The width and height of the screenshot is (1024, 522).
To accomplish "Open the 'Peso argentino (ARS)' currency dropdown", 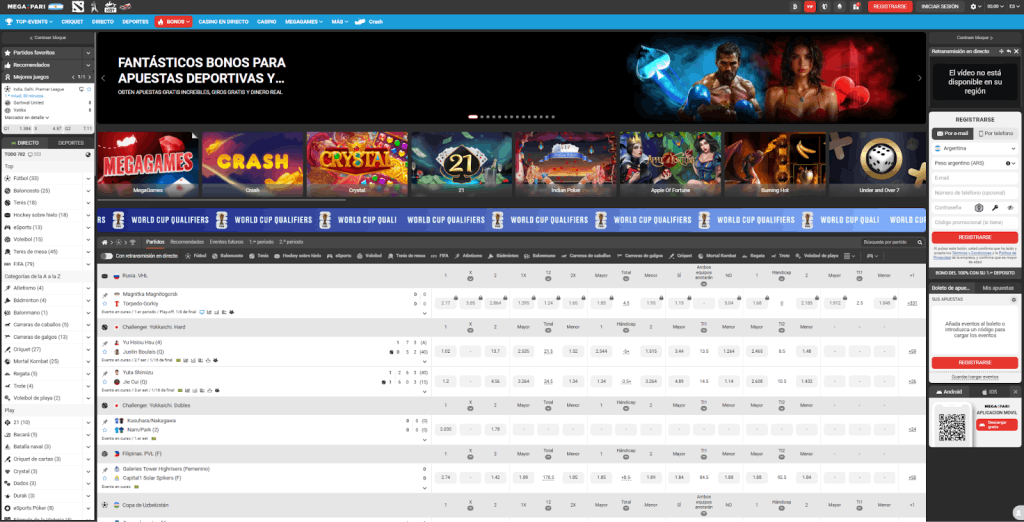I will (x=974, y=162).
